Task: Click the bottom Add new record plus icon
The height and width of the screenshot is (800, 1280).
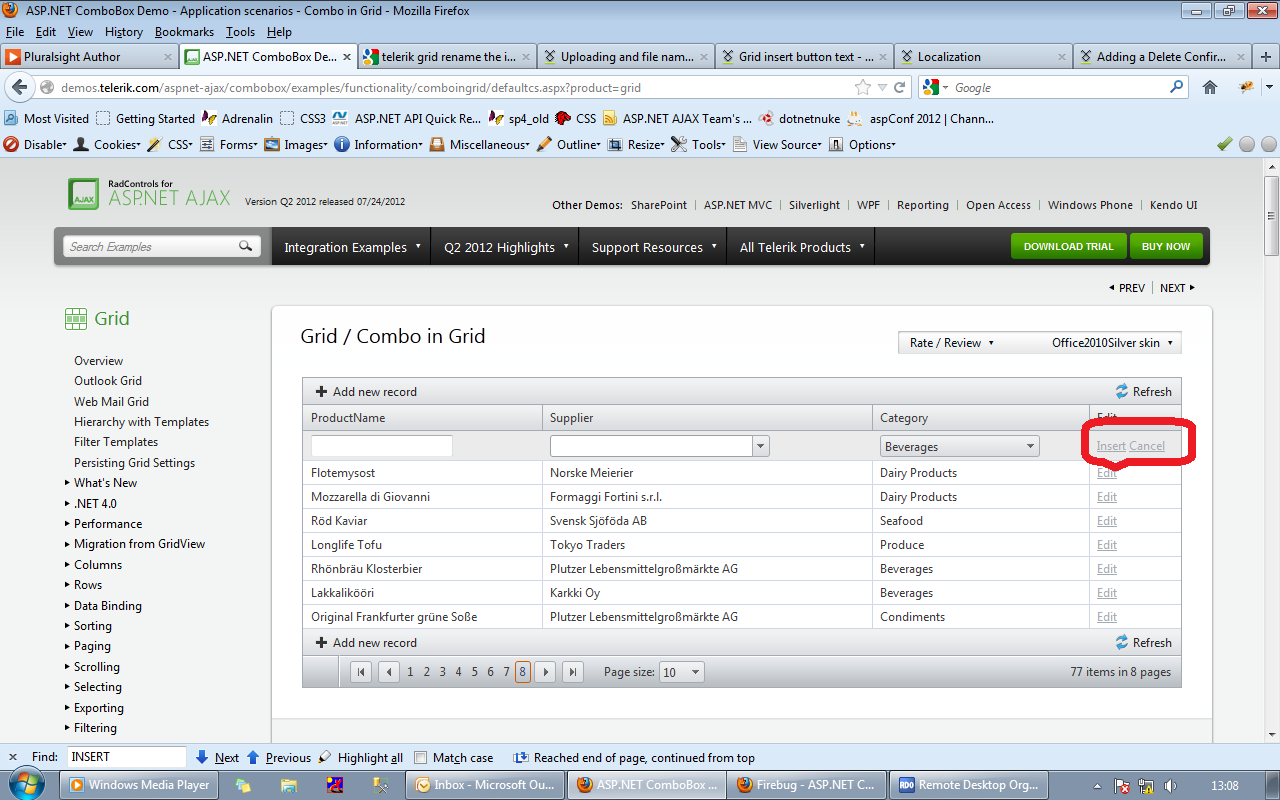Action: click(321, 643)
